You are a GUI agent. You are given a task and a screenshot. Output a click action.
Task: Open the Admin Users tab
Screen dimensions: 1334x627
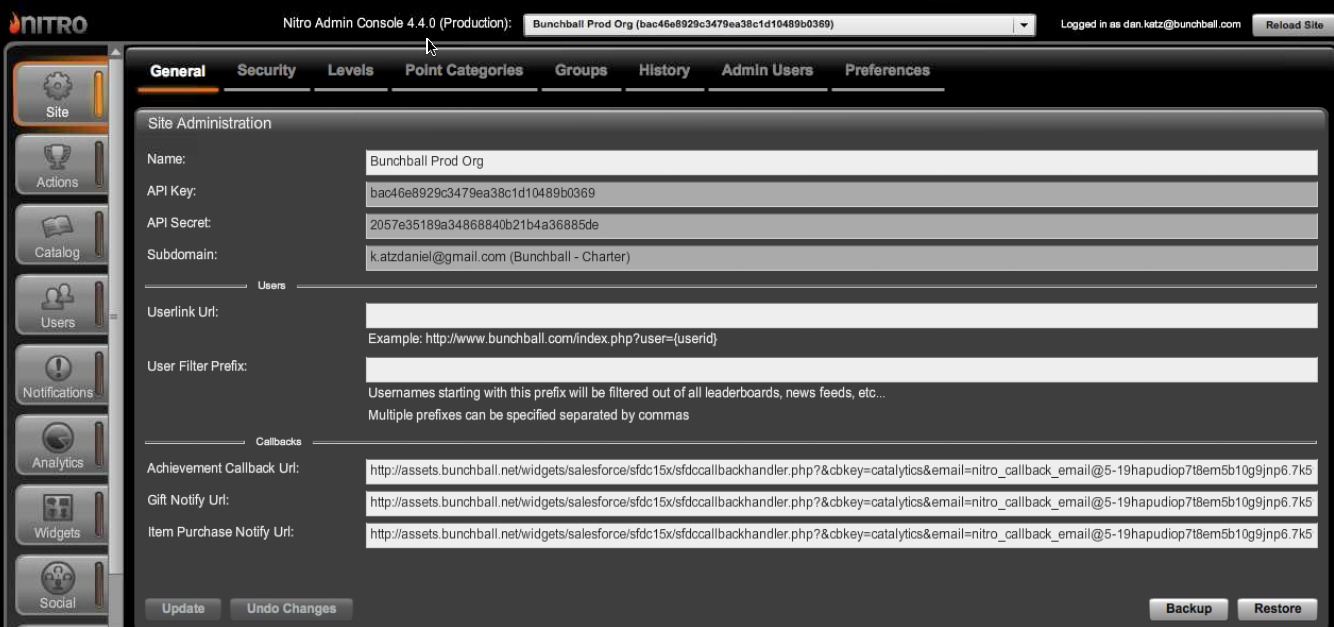coord(767,71)
